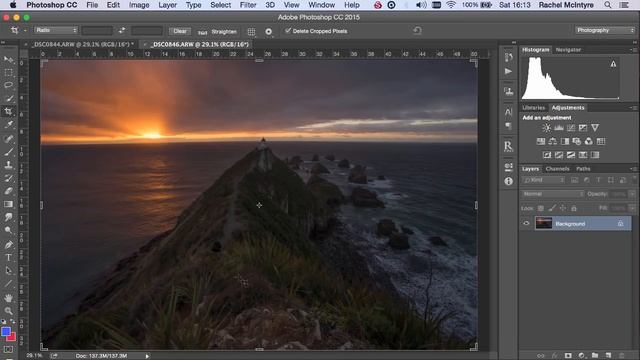Screen dimensions: 640x360
Task: Swap crop width and height values
Action: click(122, 31)
